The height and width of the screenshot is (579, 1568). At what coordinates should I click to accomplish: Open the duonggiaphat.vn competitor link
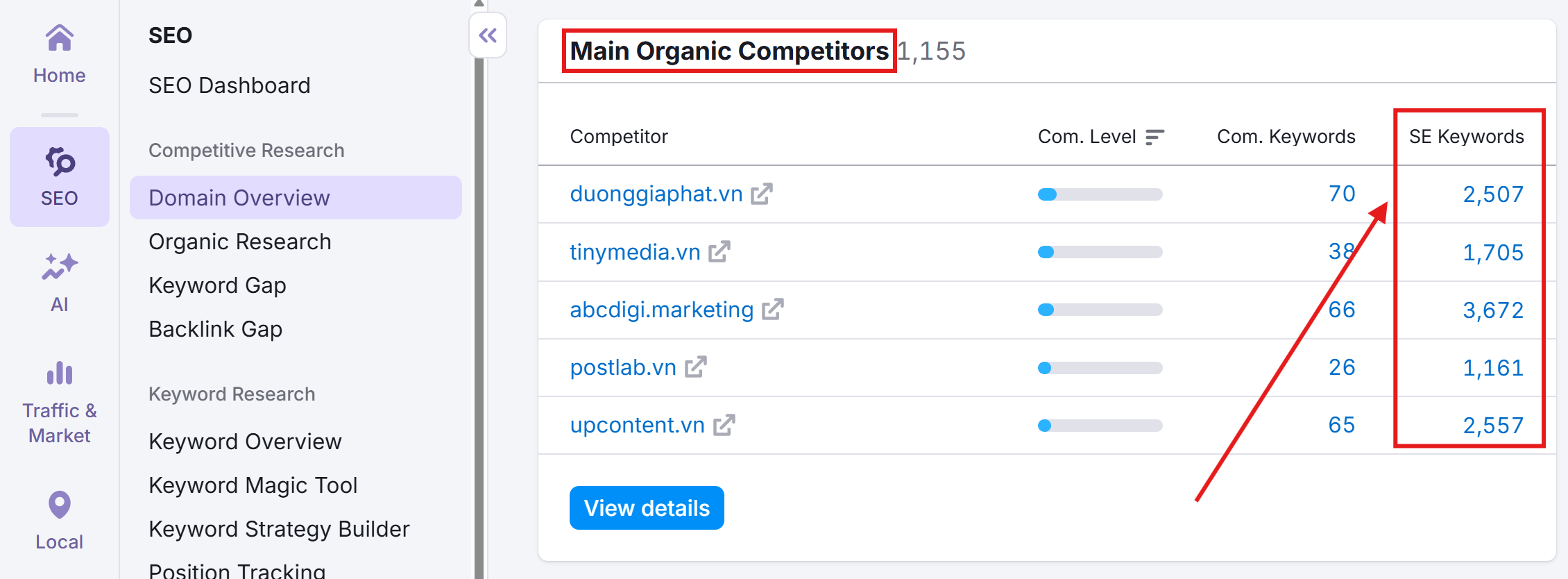click(x=656, y=194)
